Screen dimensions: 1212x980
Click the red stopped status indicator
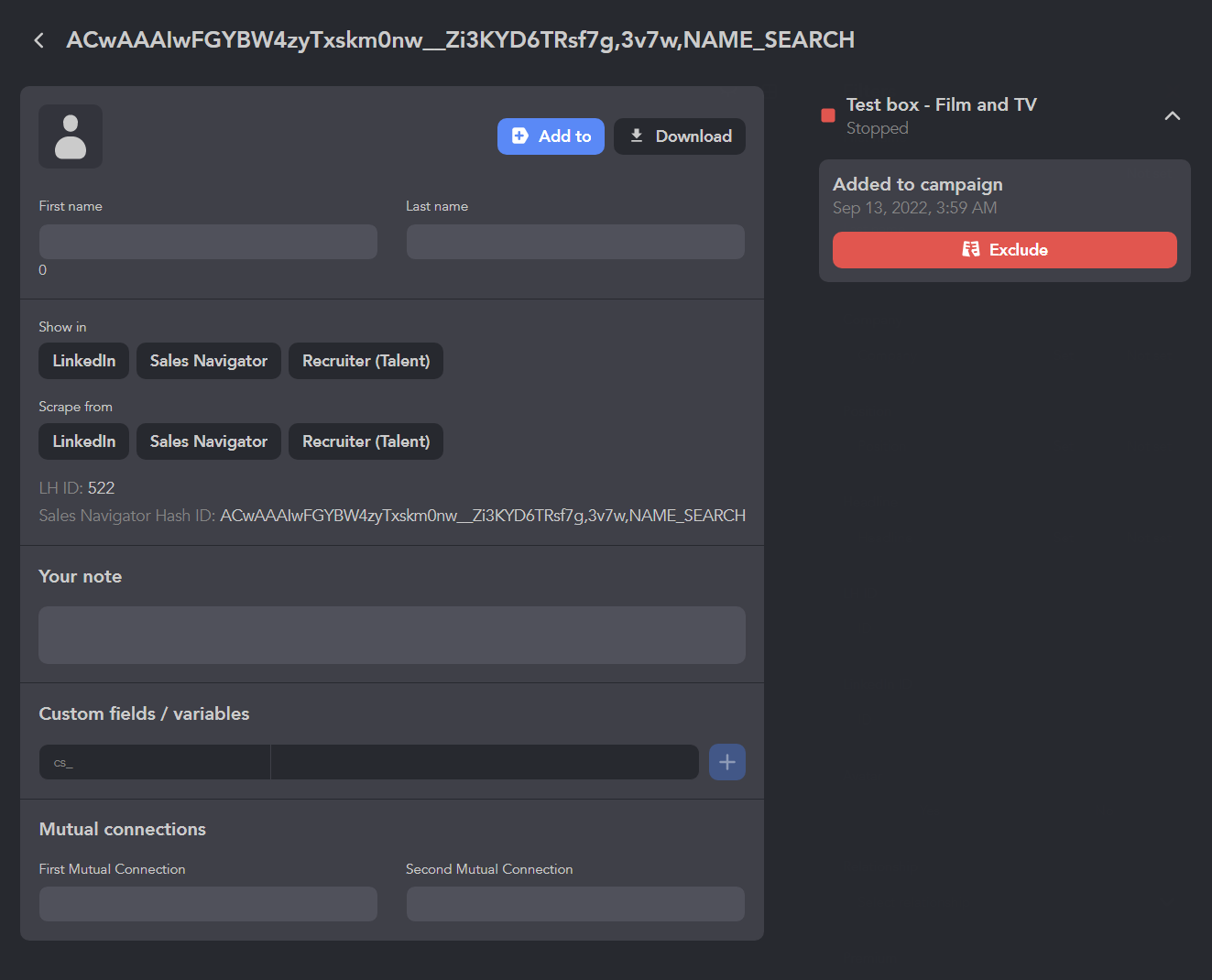(x=828, y=115)
